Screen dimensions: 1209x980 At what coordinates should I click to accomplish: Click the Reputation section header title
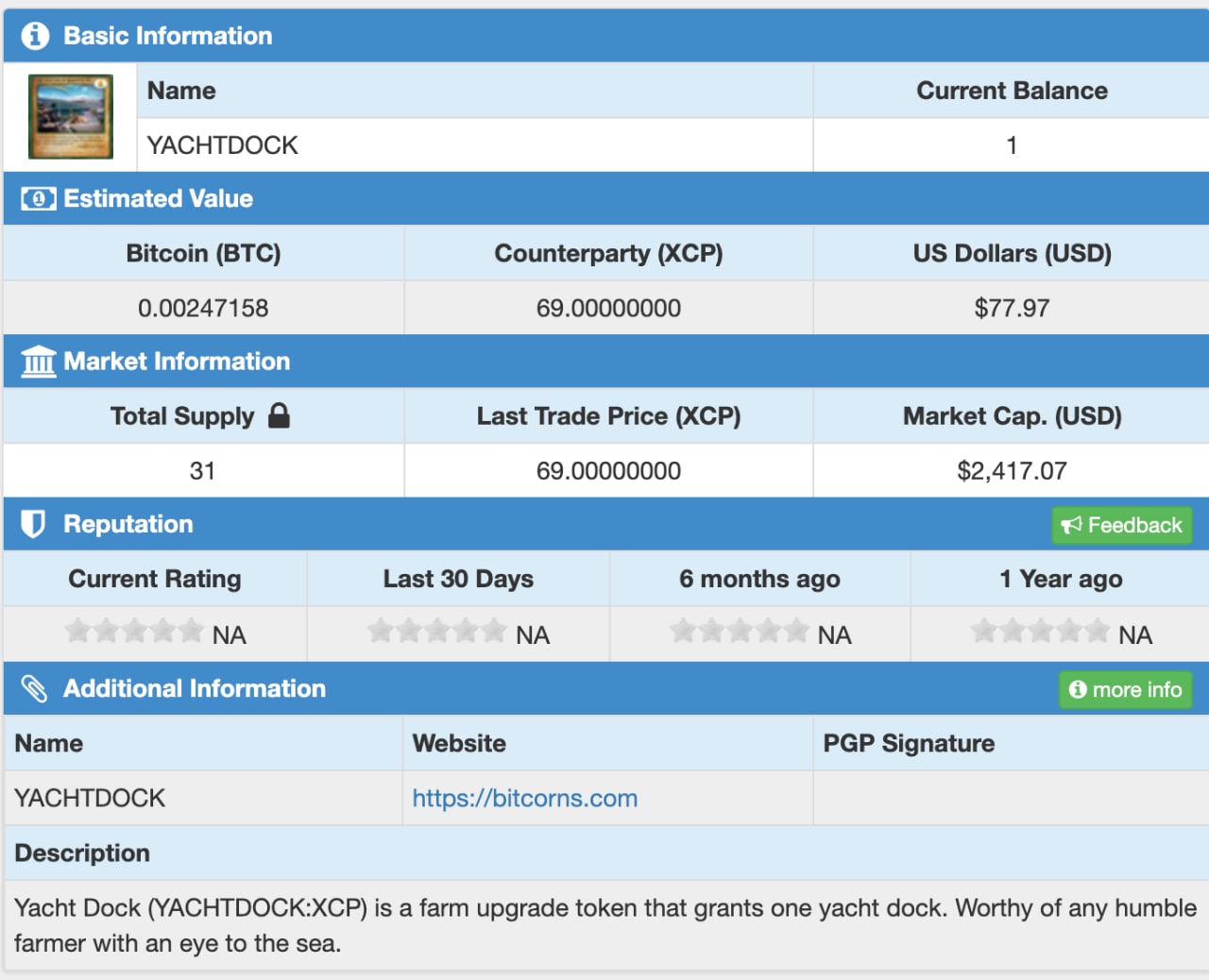[x=128, y=524]
